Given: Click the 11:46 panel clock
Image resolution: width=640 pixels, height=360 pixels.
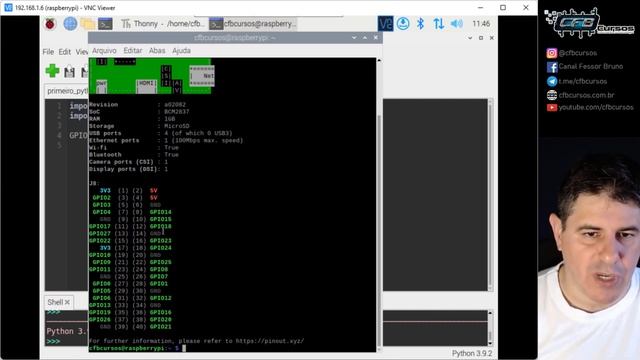Looking at the screenshot, I should pos(481,24).
